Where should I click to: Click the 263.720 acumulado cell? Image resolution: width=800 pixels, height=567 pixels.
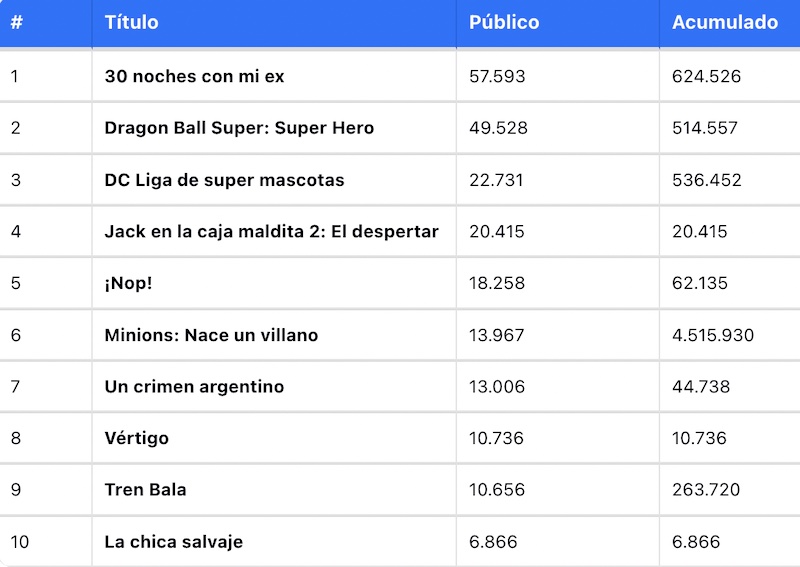point(706,490)
